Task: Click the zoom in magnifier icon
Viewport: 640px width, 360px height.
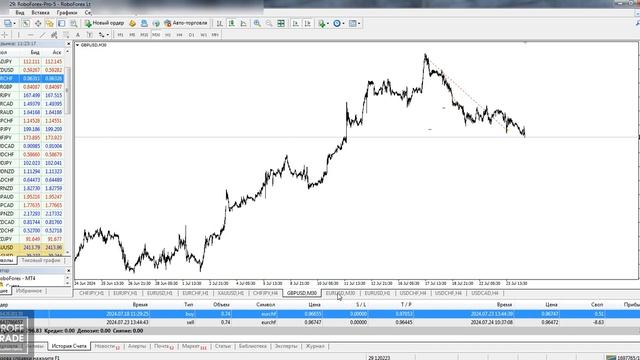Action: click(257, 24)
